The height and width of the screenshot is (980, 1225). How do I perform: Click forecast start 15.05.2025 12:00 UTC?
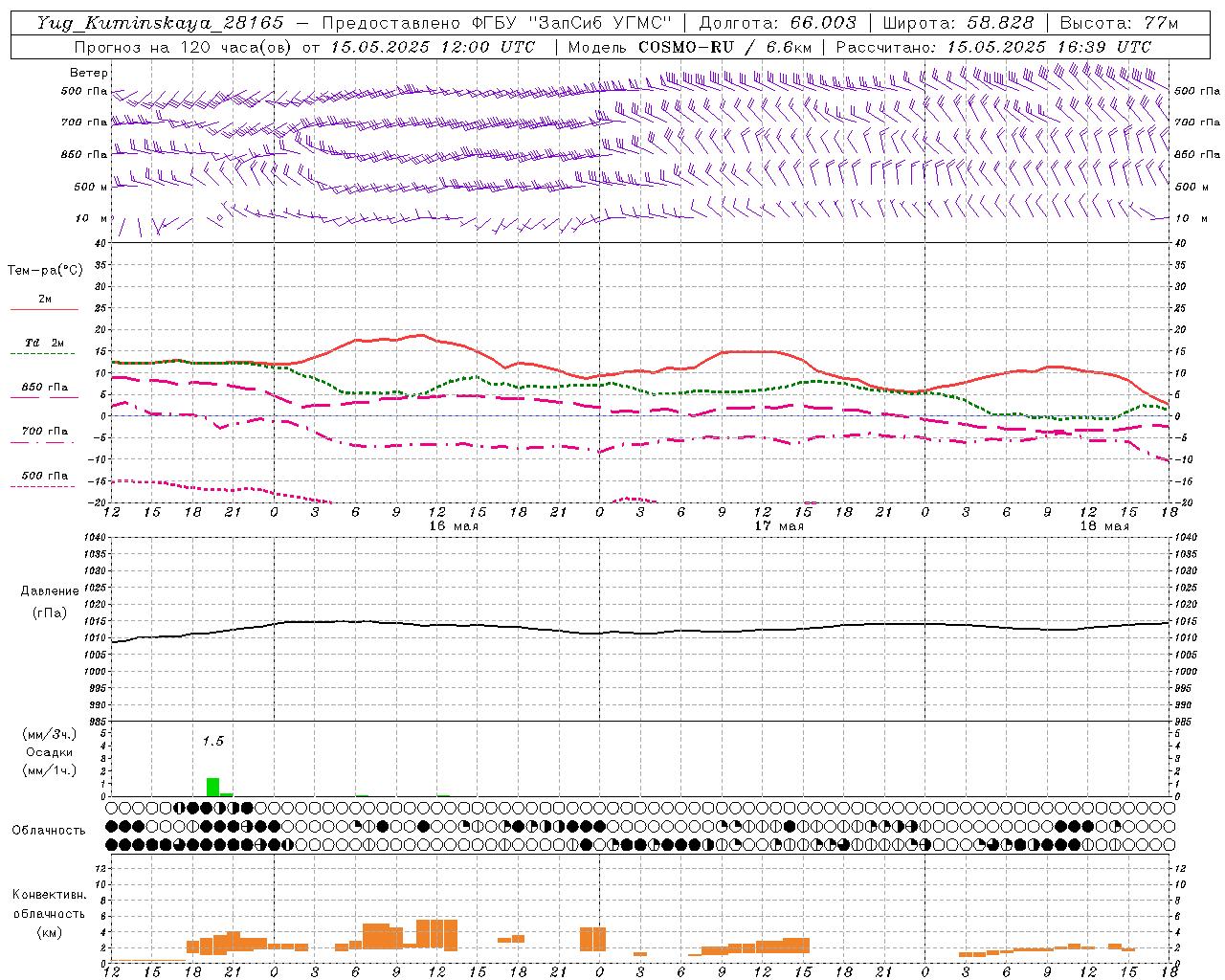pyautogui.click(x=433, y=47)
